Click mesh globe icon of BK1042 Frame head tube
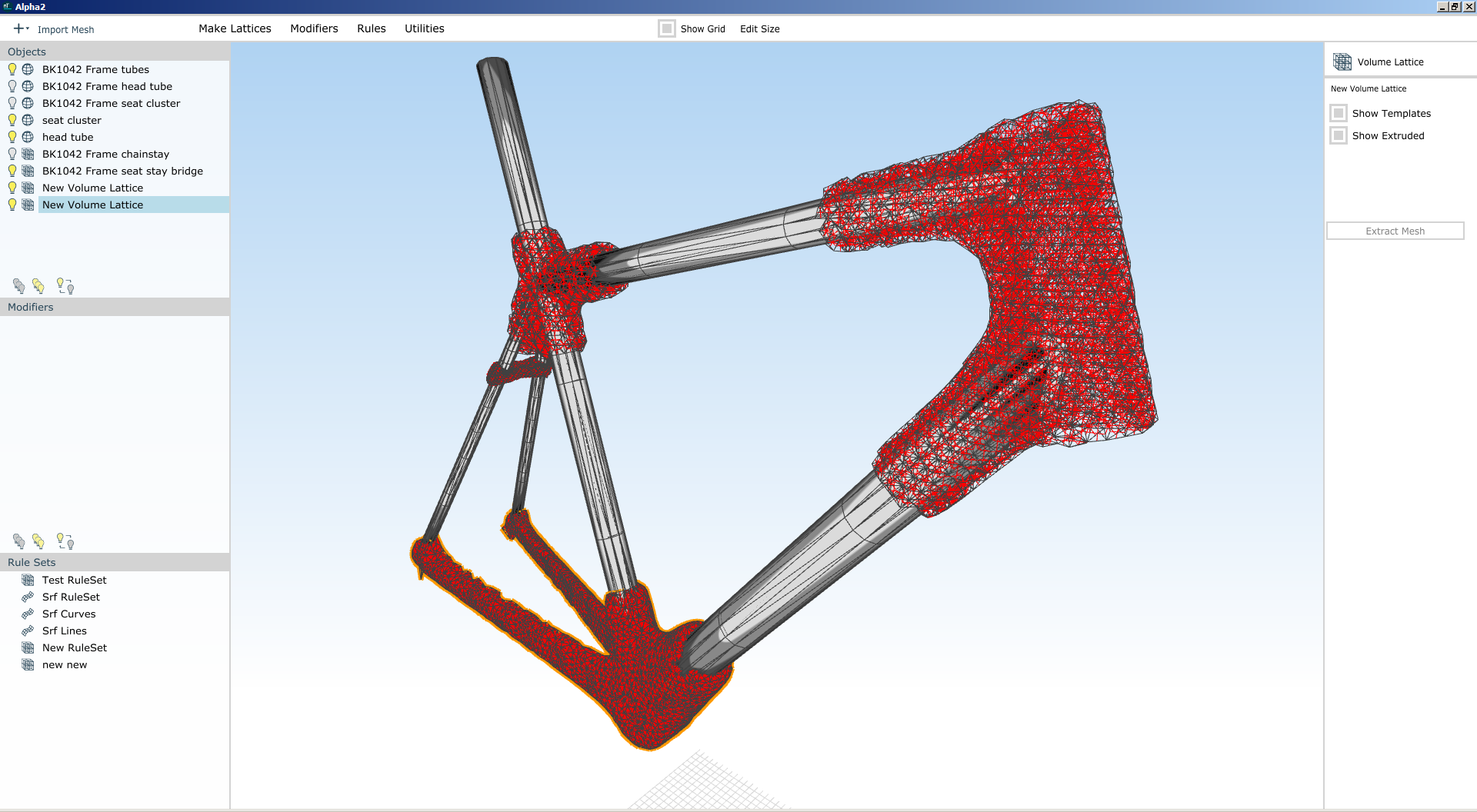Screen dimensions: 1477x812 point(28,86)
